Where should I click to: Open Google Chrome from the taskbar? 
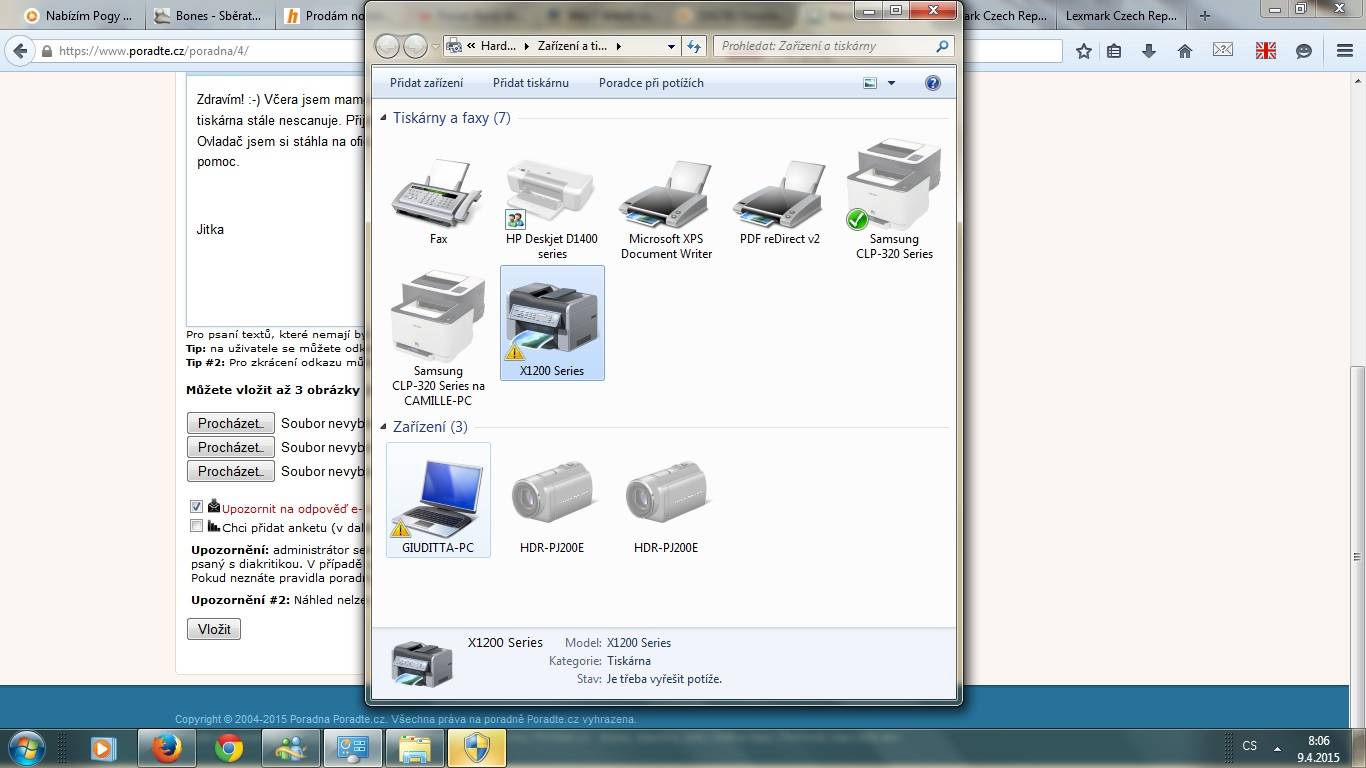tap(229, 748)
